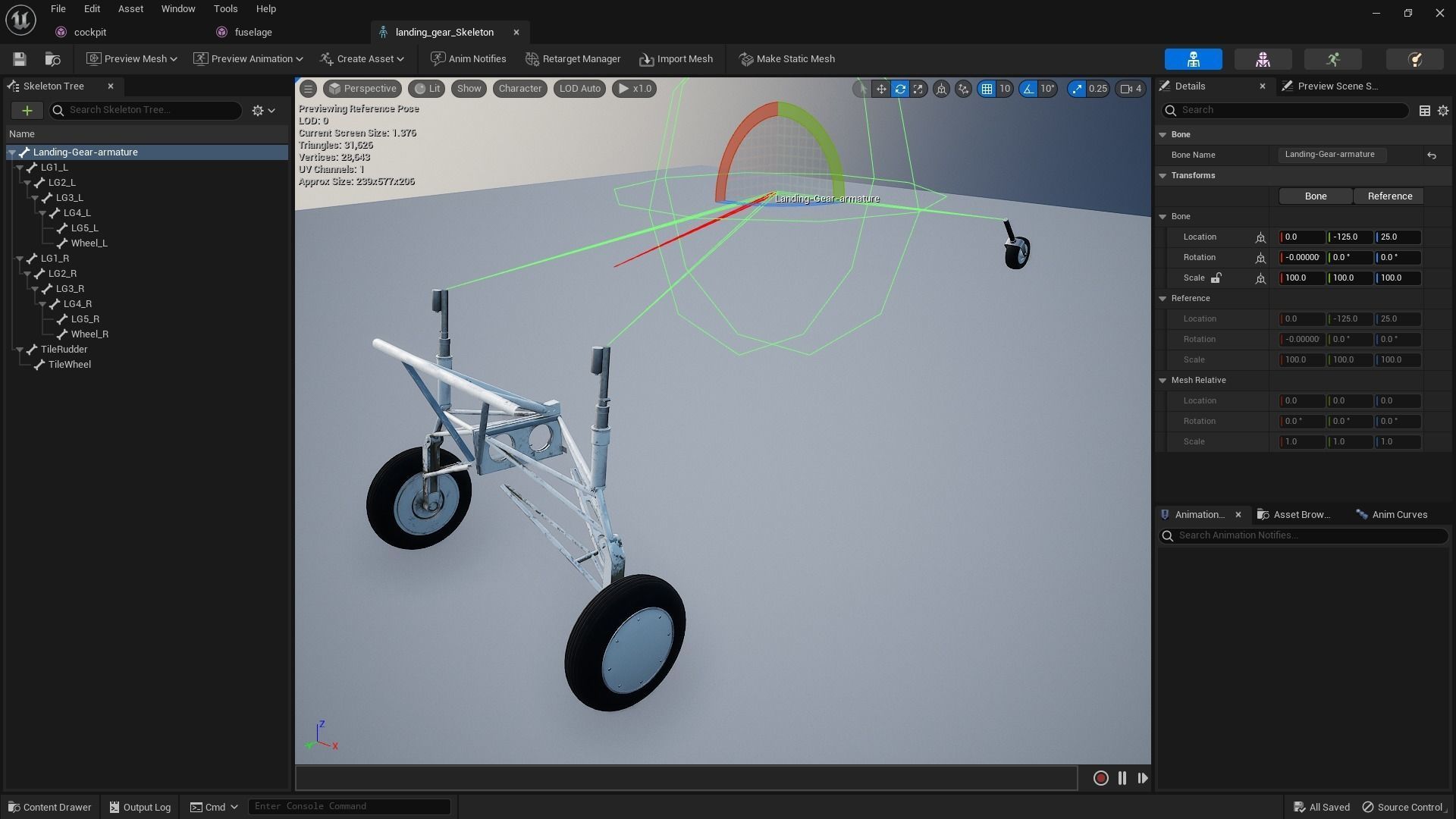Click the save asset icon
The height and width of the screenshot is (819, 1456).
point(20,59)
